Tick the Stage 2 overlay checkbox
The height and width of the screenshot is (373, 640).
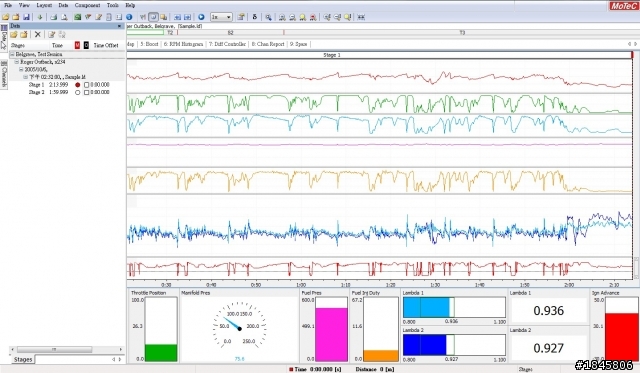pos(86,93)
